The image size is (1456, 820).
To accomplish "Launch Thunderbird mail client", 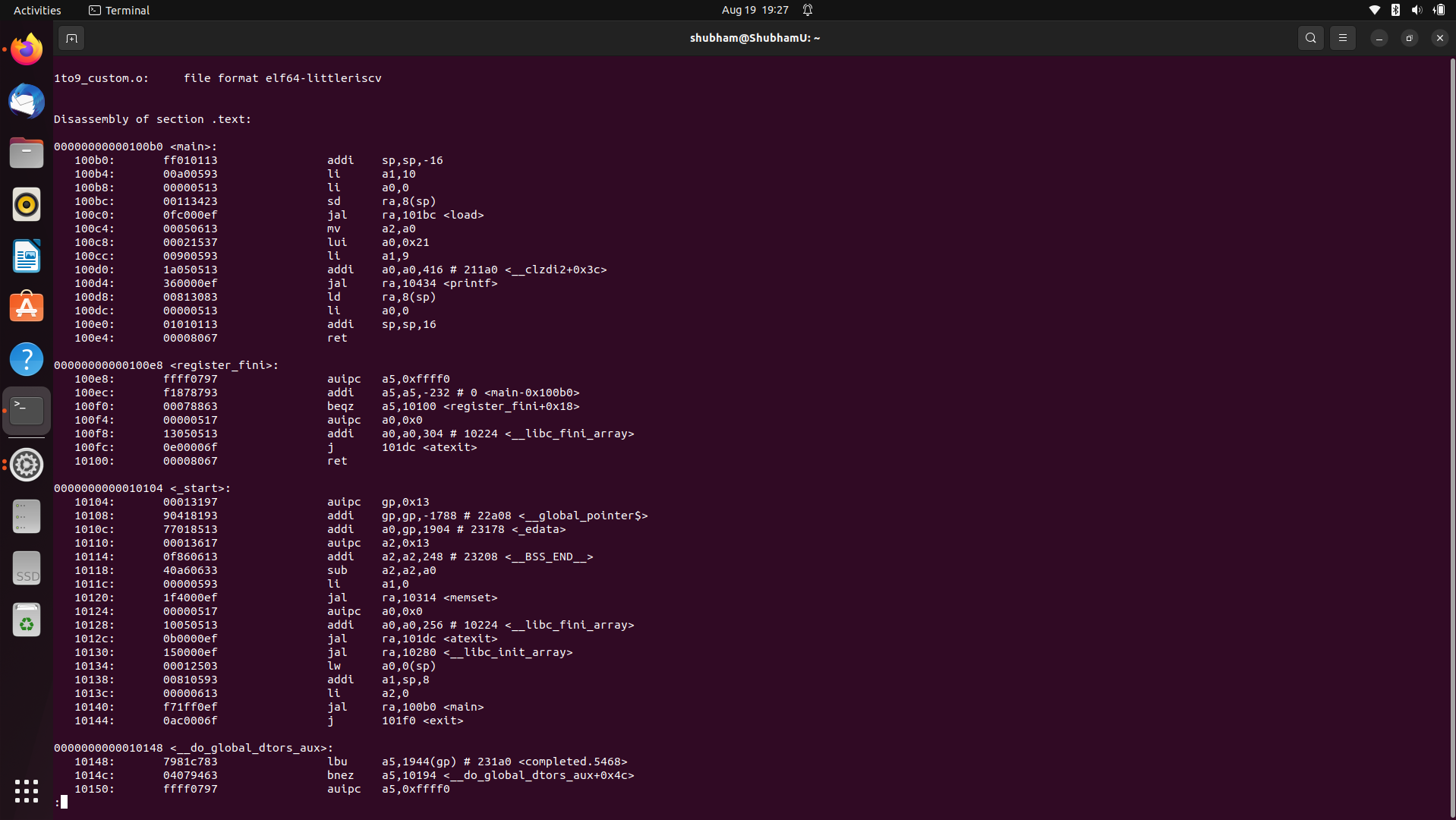I will pos(26,101).
